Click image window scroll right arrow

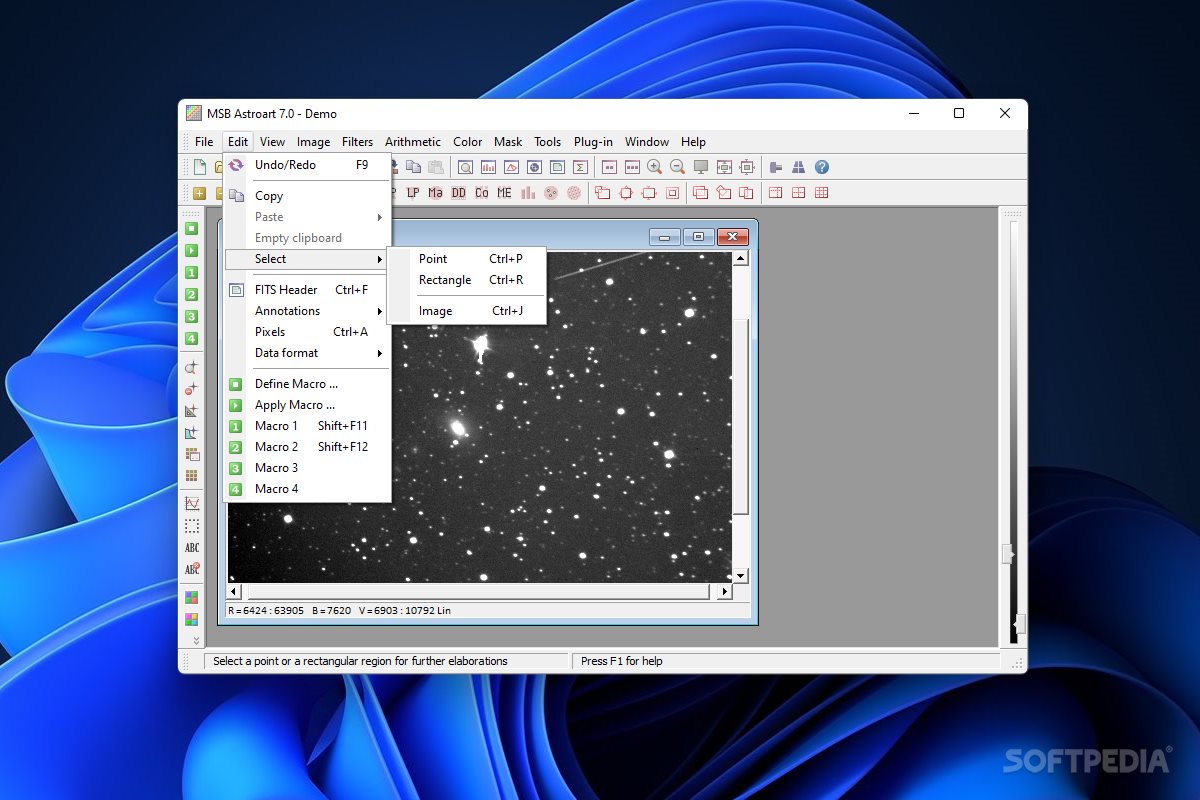(724, 592)
